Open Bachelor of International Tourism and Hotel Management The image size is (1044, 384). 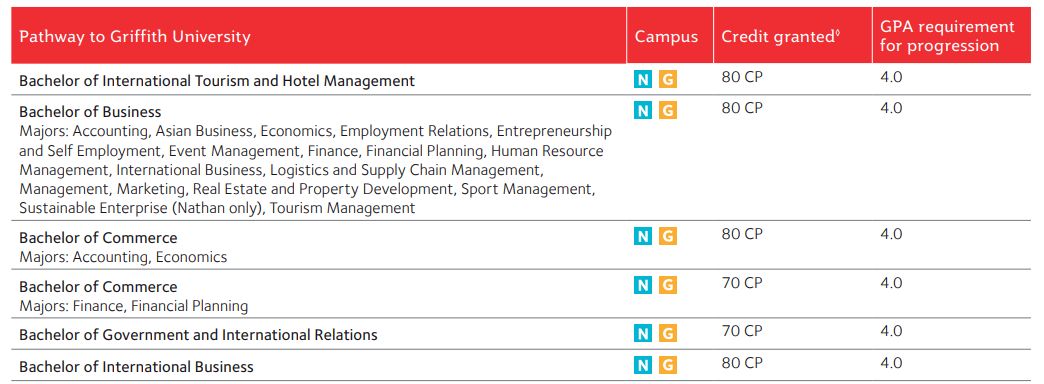[x=217, y=81]
